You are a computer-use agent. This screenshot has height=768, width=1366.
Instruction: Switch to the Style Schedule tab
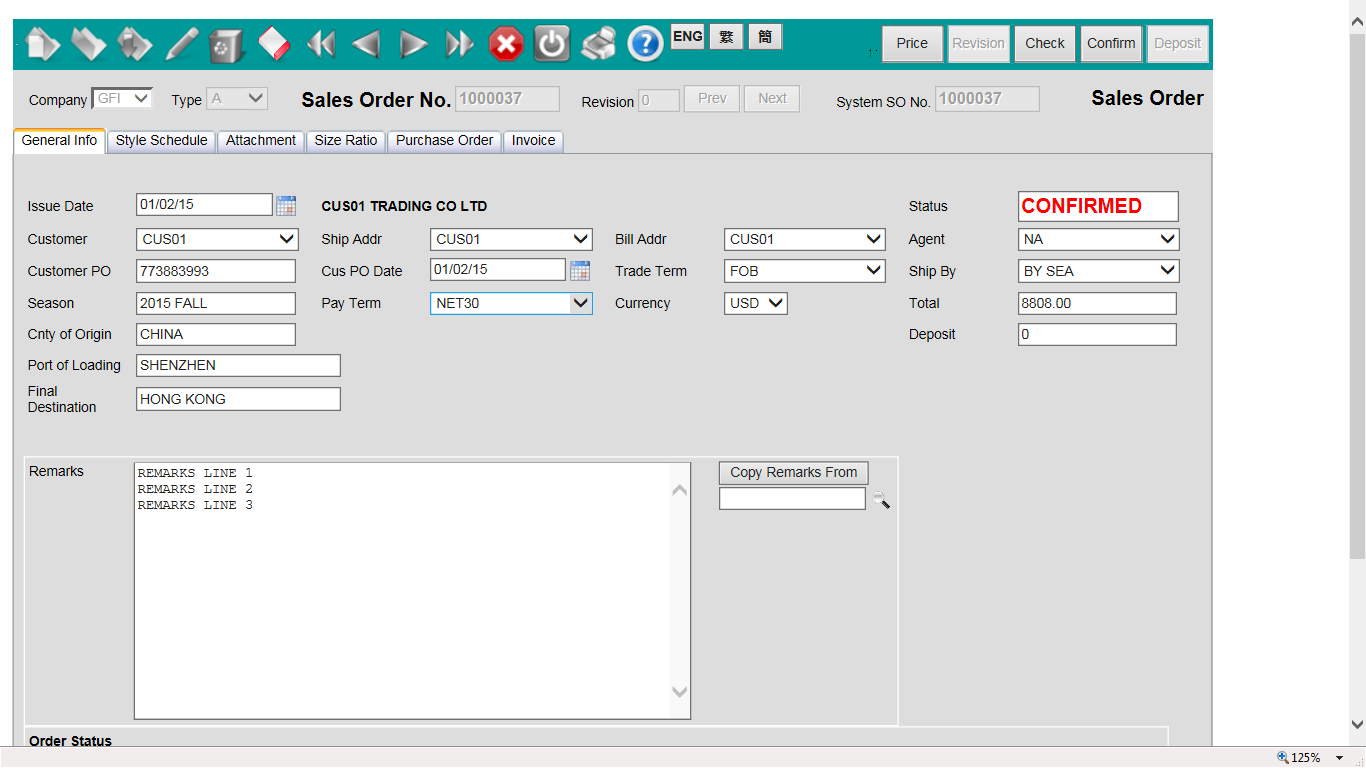161,141
